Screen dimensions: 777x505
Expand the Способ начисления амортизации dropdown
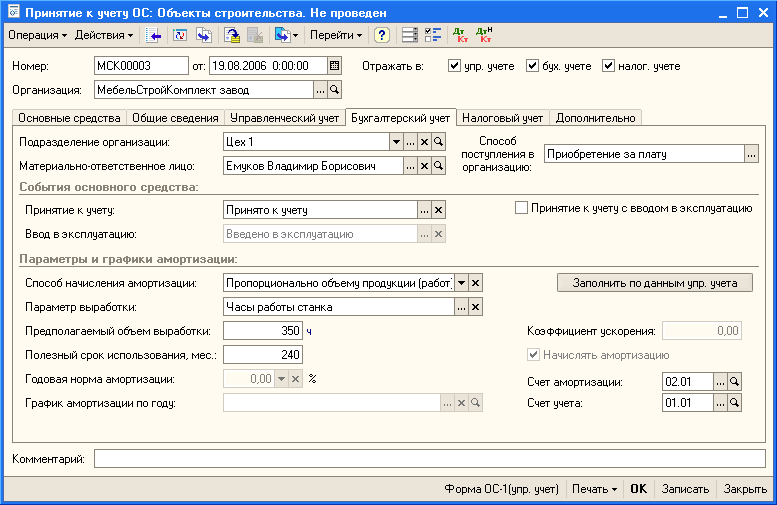pyautogui.click(x=461, y=283)
